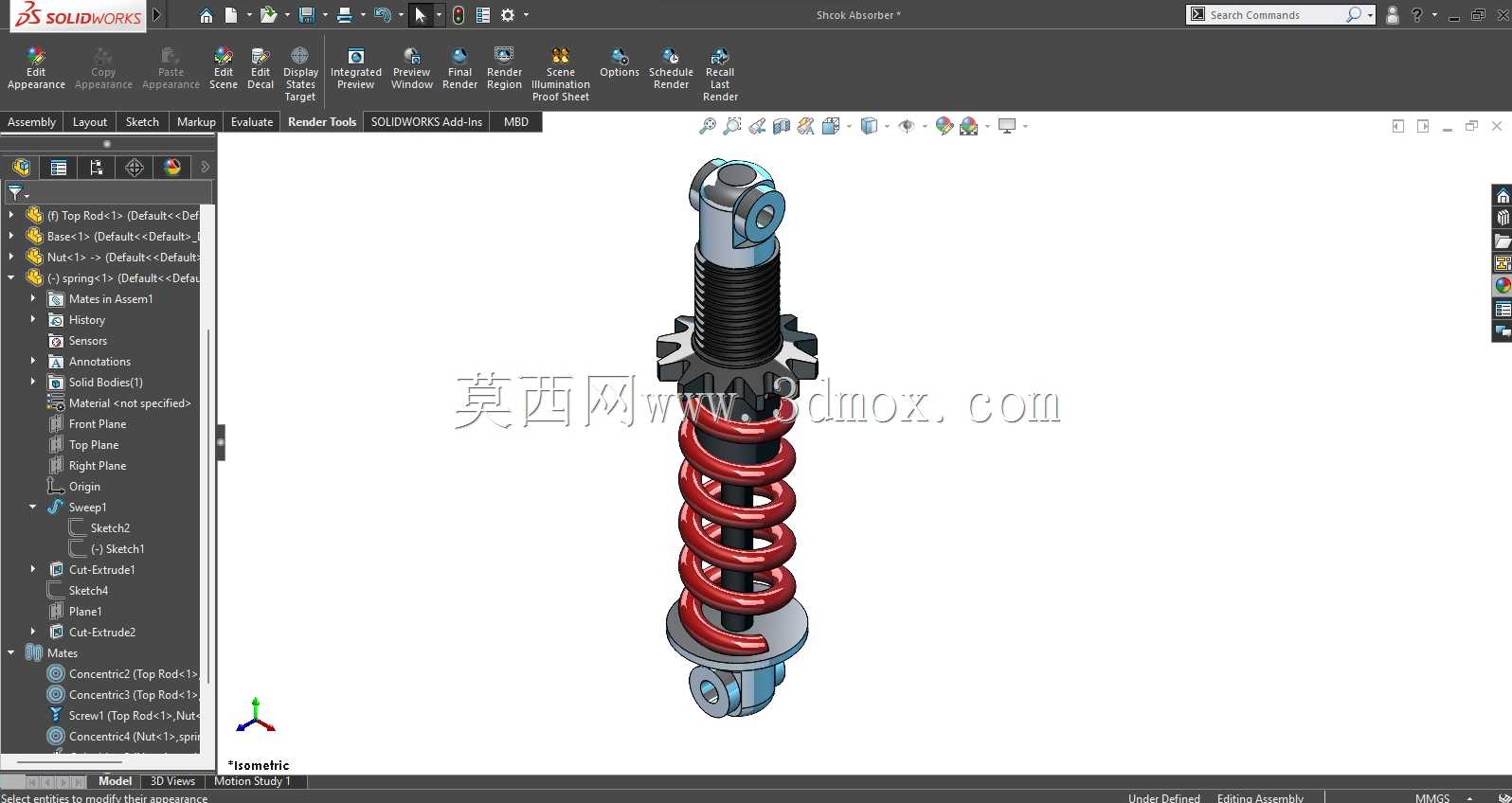Open render Options
Screen dimensions: 1512x803
tap(620, 62)
